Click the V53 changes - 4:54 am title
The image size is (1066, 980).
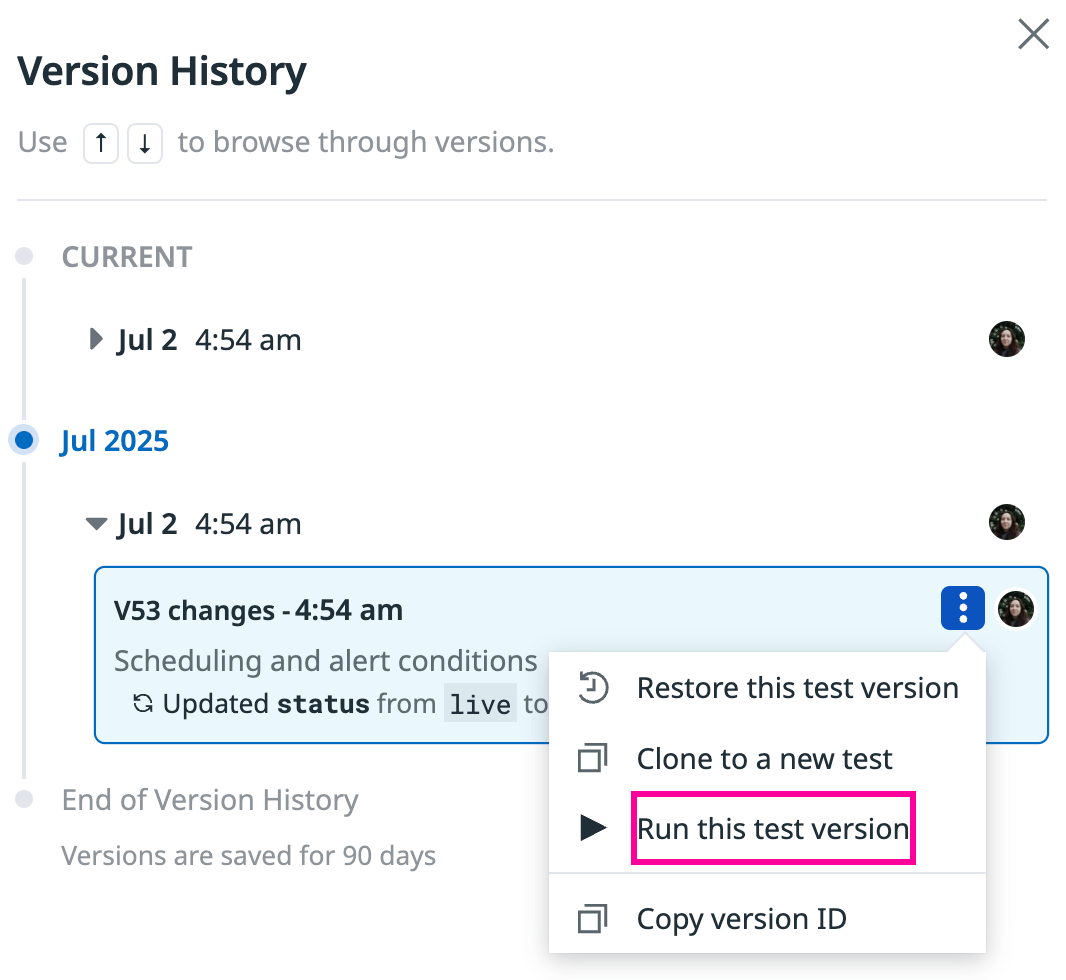tap(258, 610)
